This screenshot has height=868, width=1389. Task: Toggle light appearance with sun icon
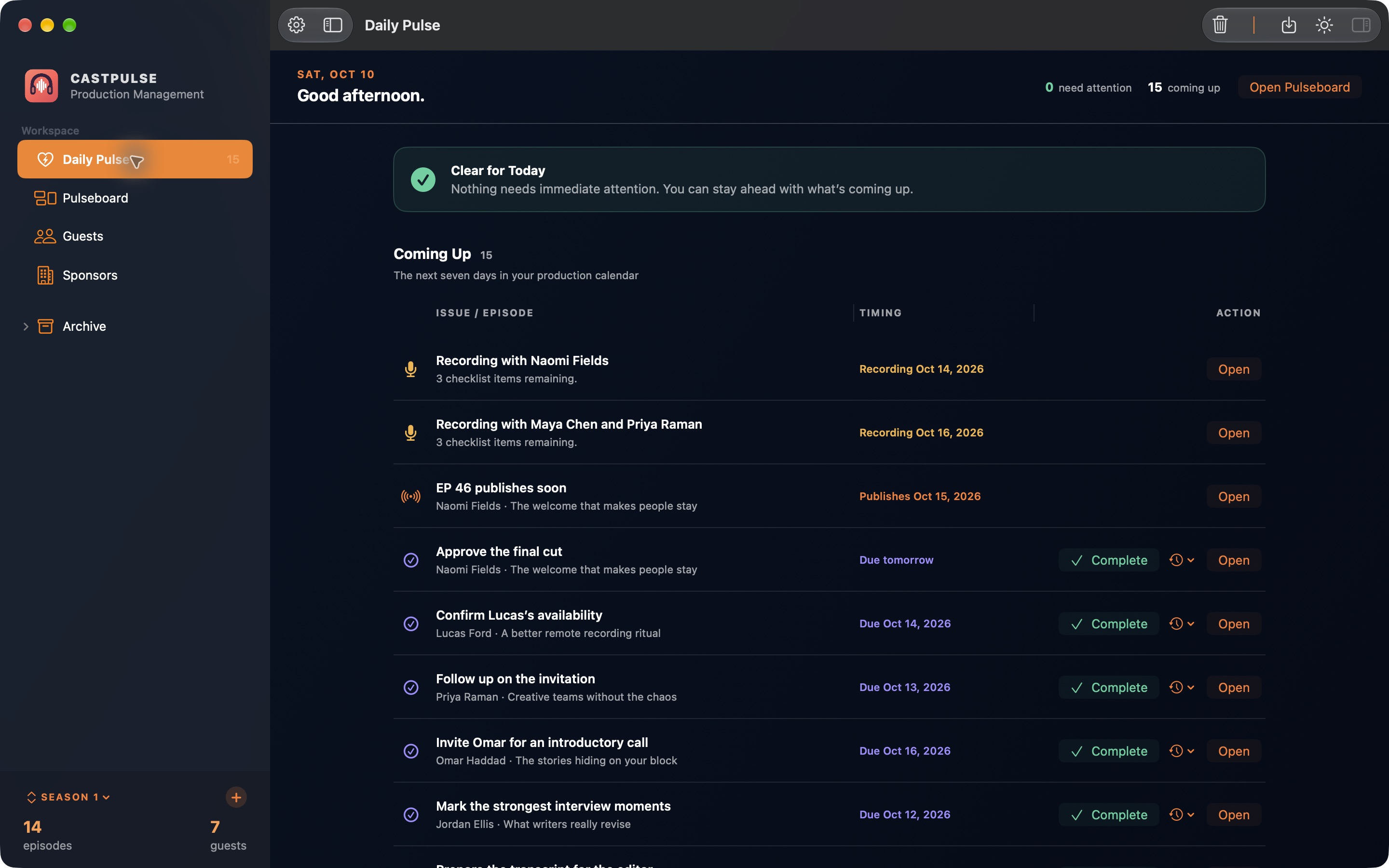coord(1324,25)
